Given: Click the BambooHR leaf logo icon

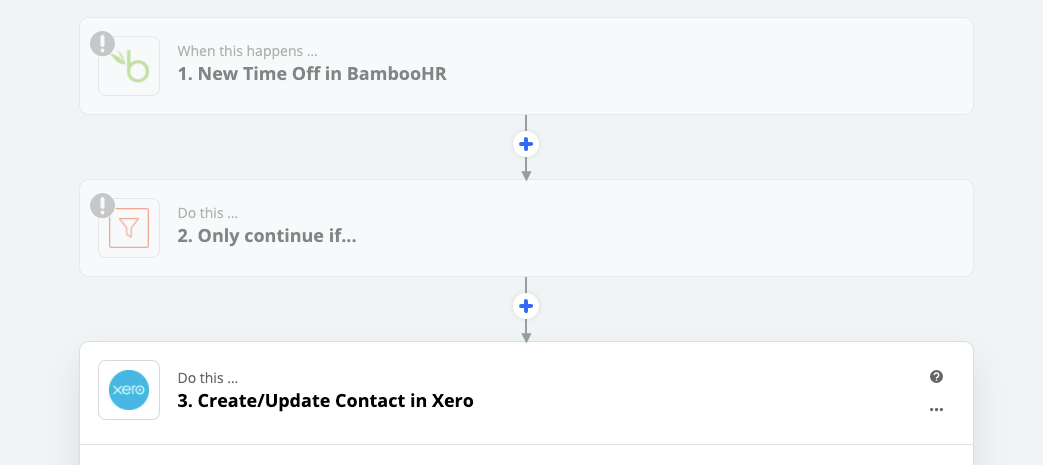Looking at the screenshot, I should point(129,66).
